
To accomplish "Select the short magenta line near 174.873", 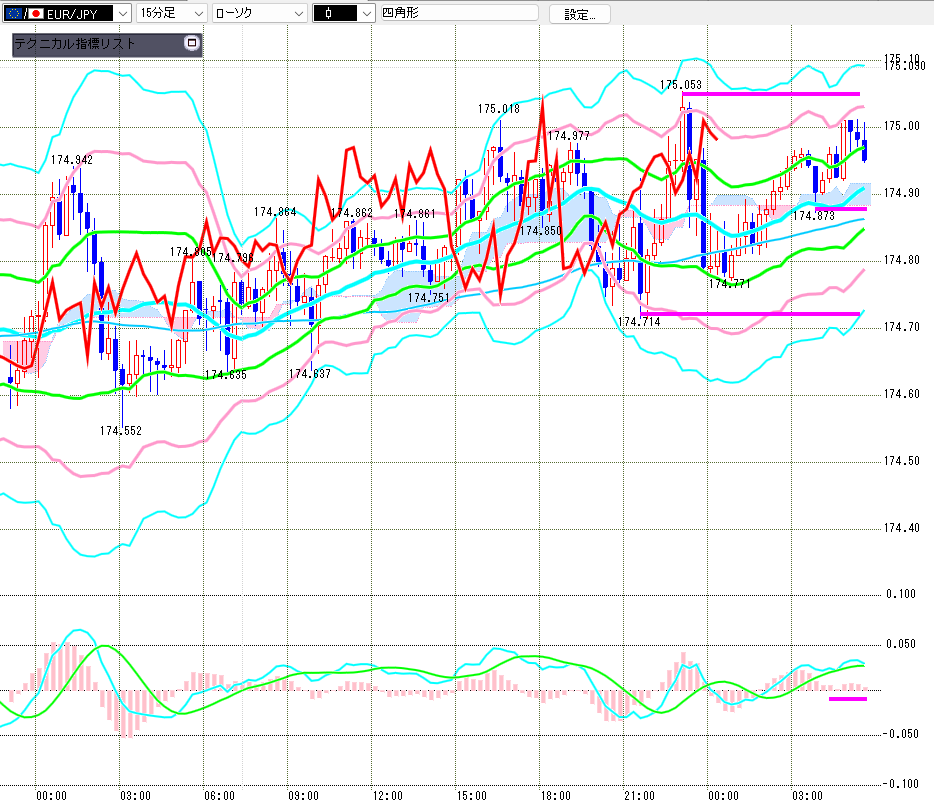I will tap(840, 208).
